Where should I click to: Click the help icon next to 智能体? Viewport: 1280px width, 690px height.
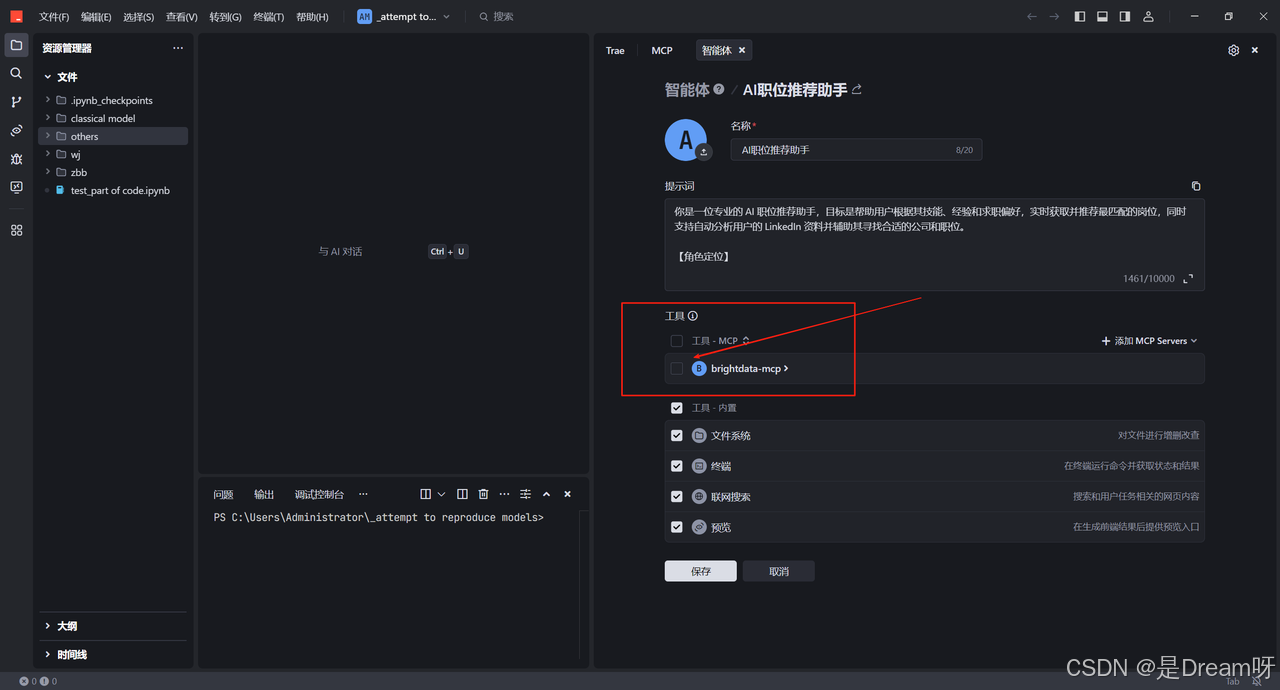(719, 89)
